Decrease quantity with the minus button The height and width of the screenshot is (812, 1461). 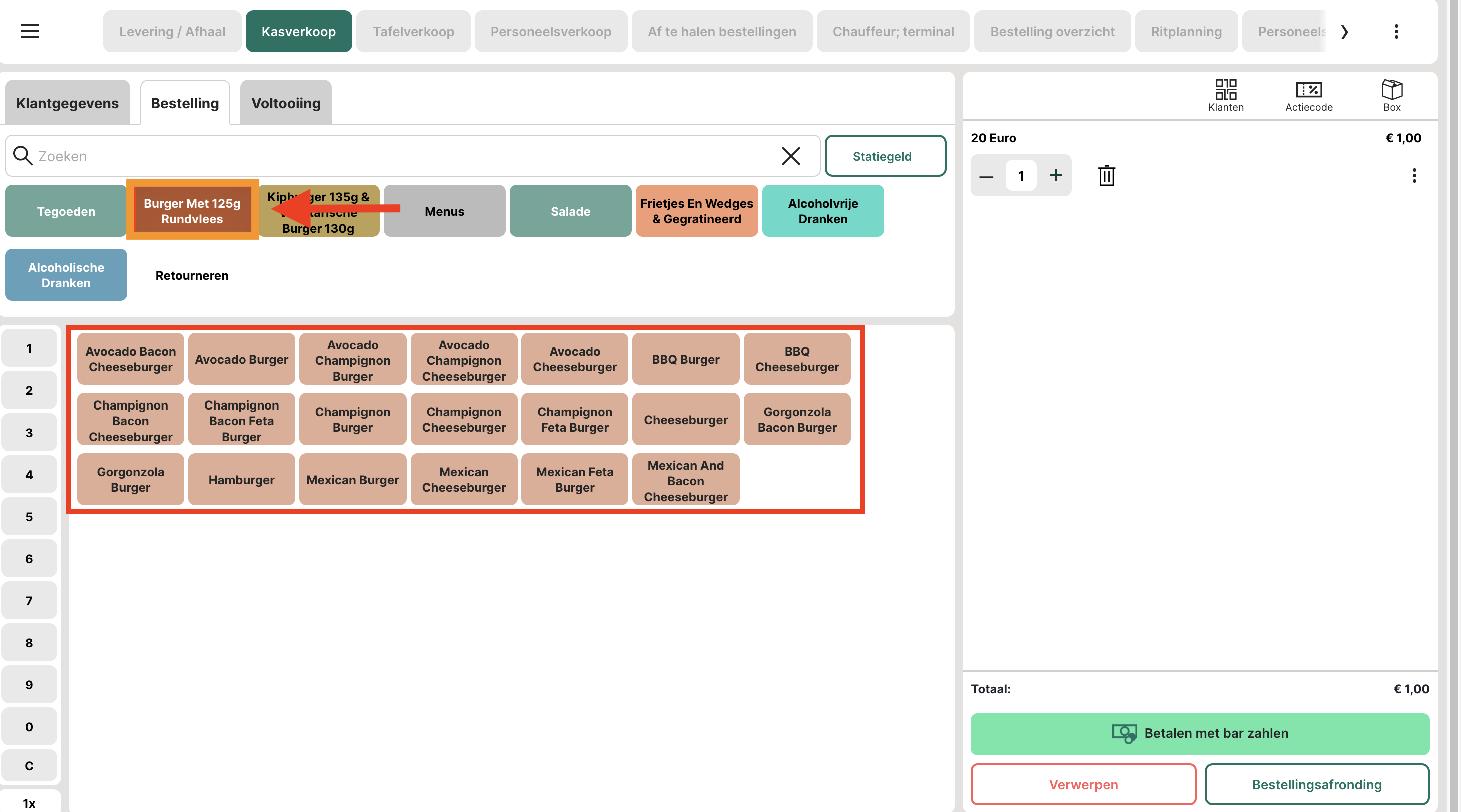coord(986,176)
